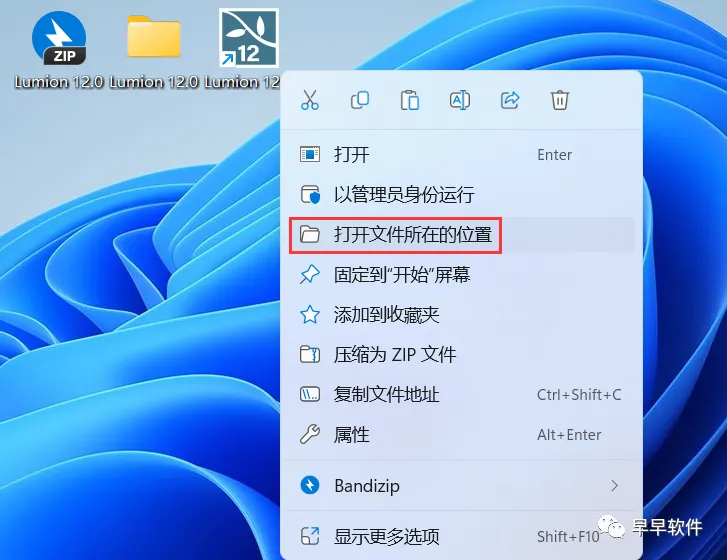Pin with 固定到"开始"屏幕 option

pos(461,274)
